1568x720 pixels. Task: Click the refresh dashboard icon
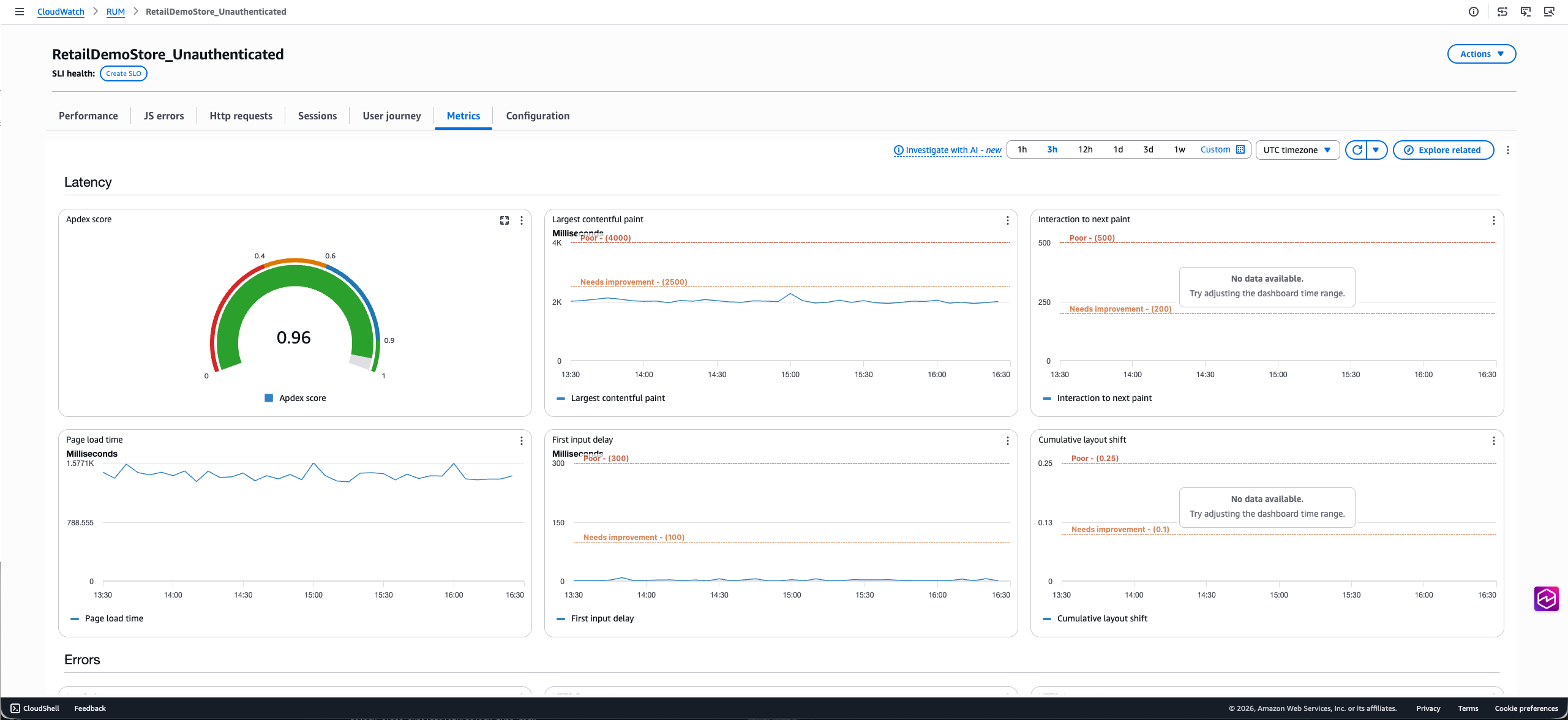point(1357,150)
